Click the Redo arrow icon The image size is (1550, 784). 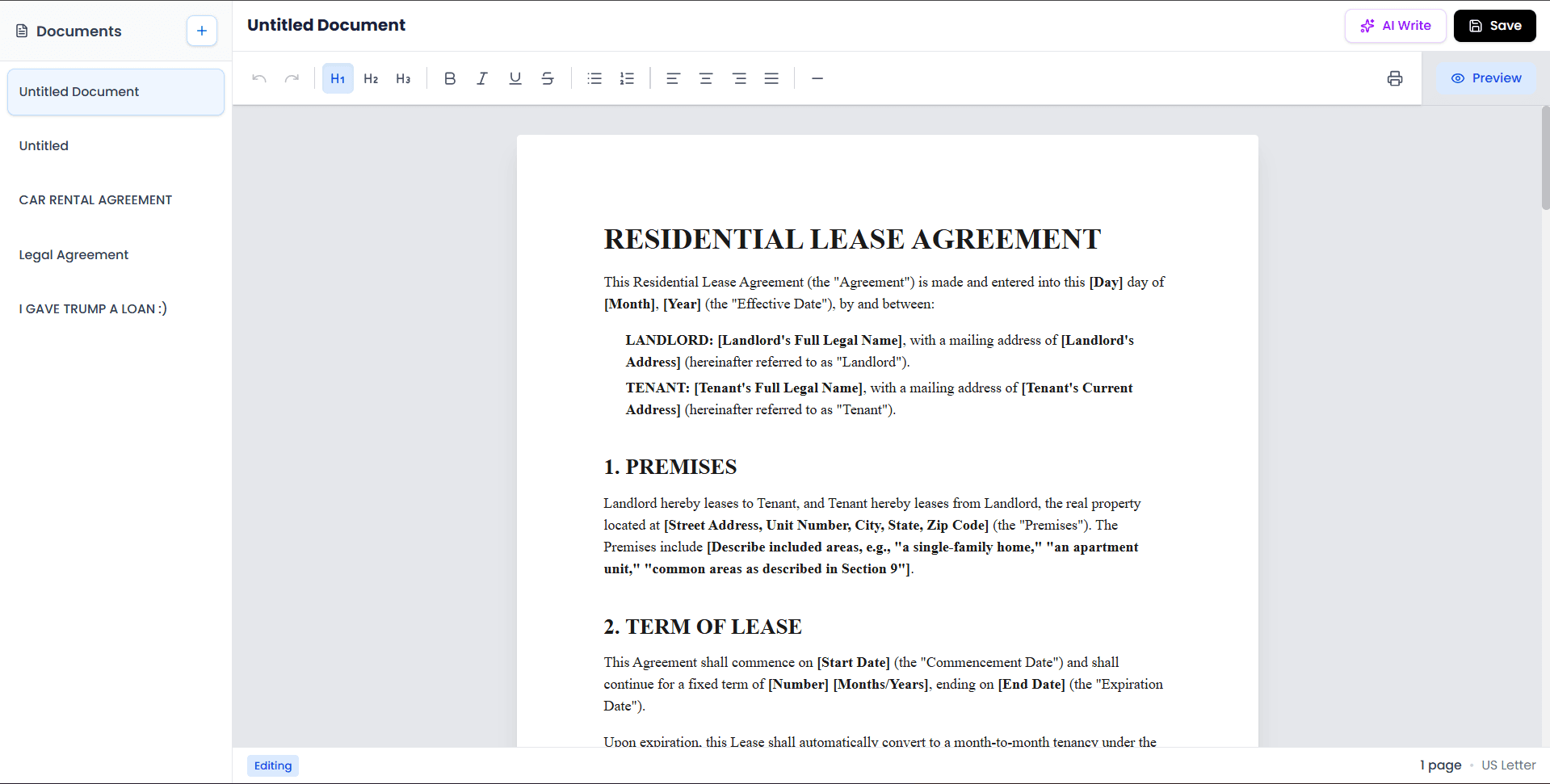pos(292,78)
